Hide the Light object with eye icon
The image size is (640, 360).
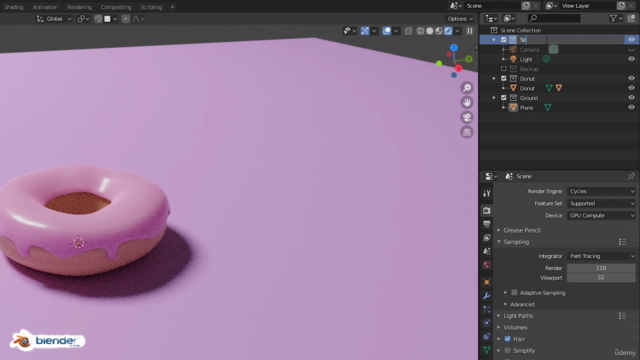631,59
